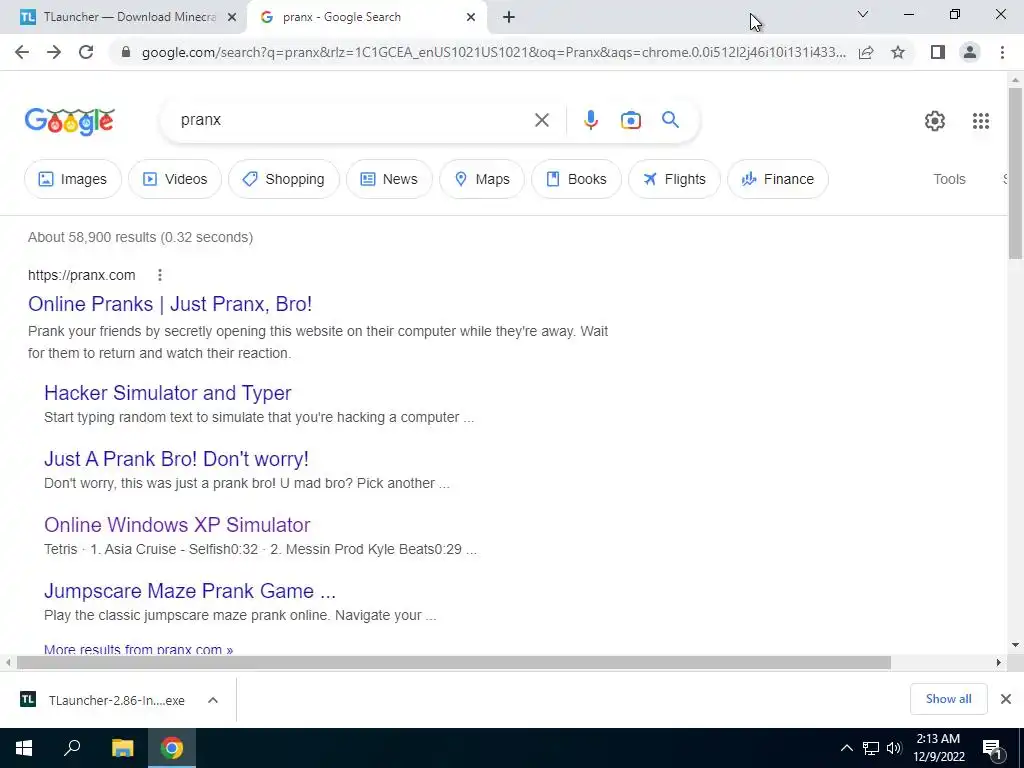Go forward with the browser forward arrow
This screenshot has width=1024, height=768.
coord(54,52)
